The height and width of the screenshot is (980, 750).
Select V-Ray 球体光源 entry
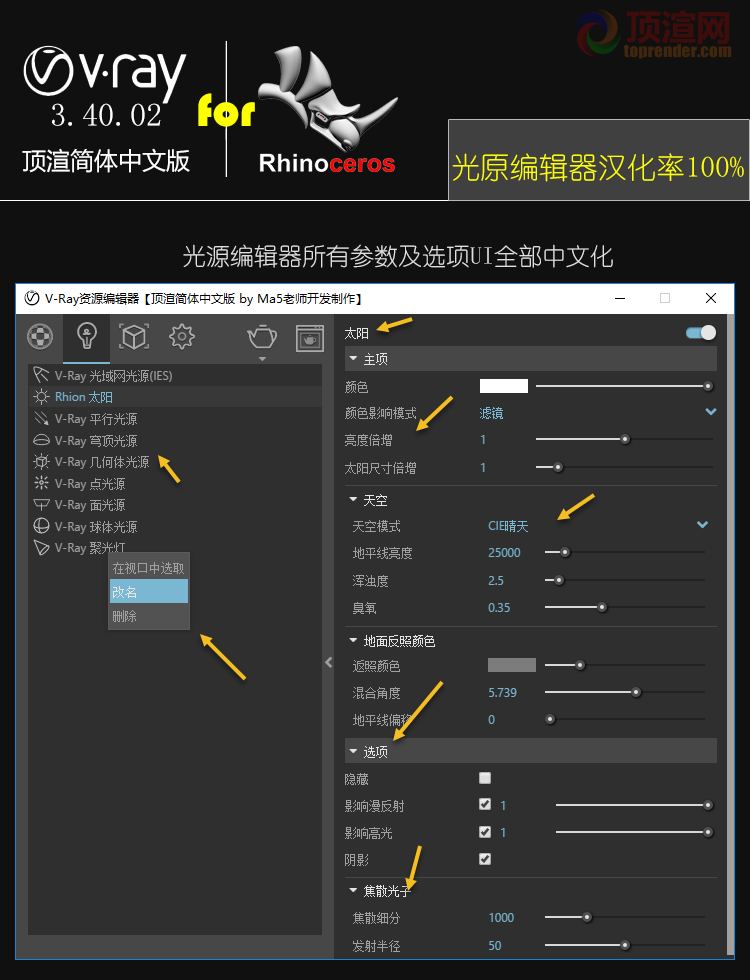pos(96,527)
